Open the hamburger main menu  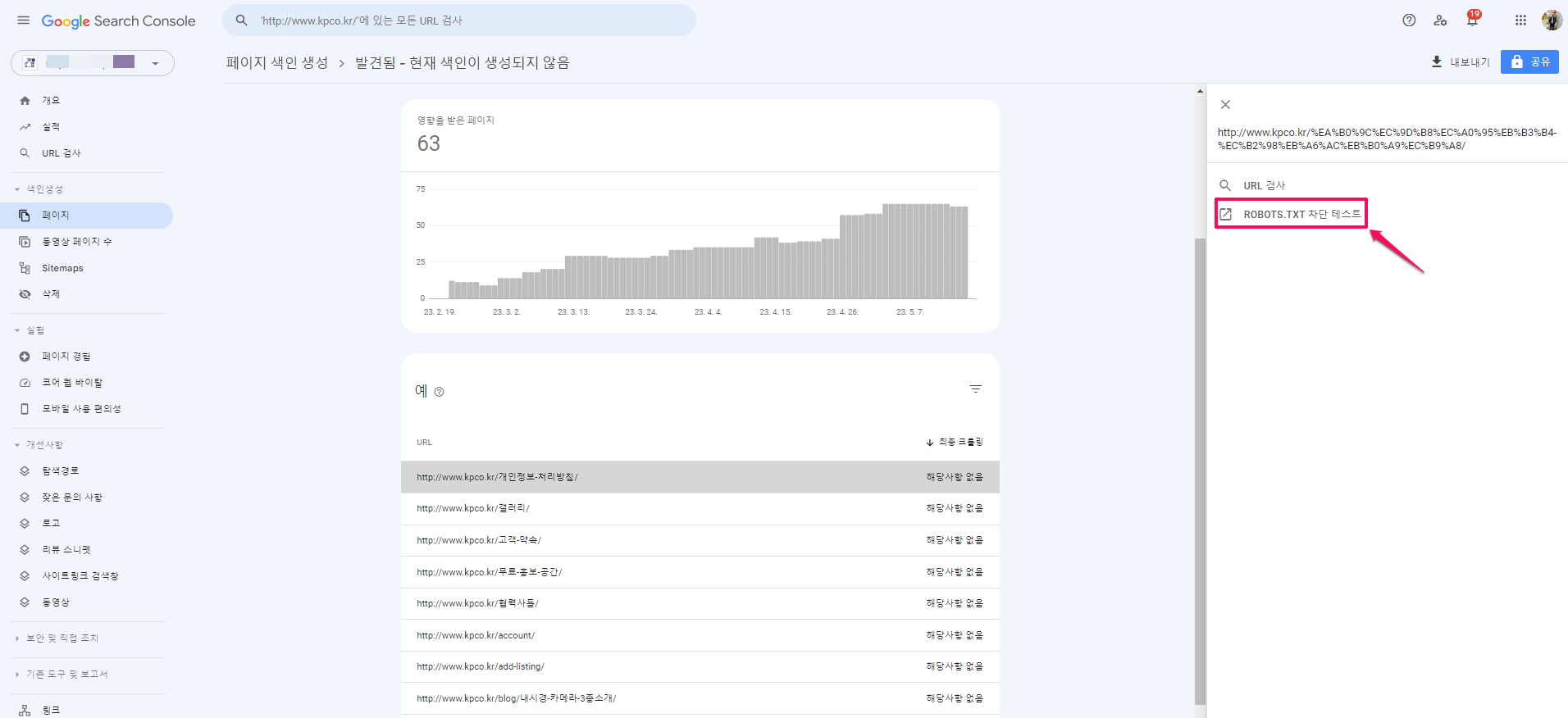[23, 20]
